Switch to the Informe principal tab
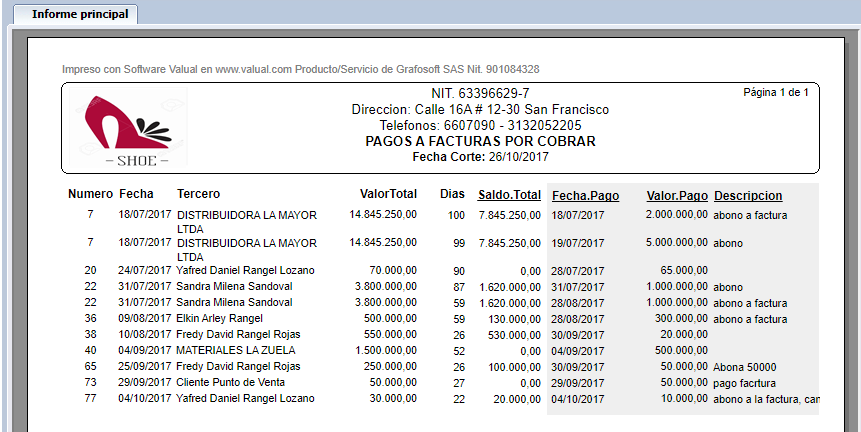Image resolution: width=861 pixels, height=432 pixels. (79, 15)
